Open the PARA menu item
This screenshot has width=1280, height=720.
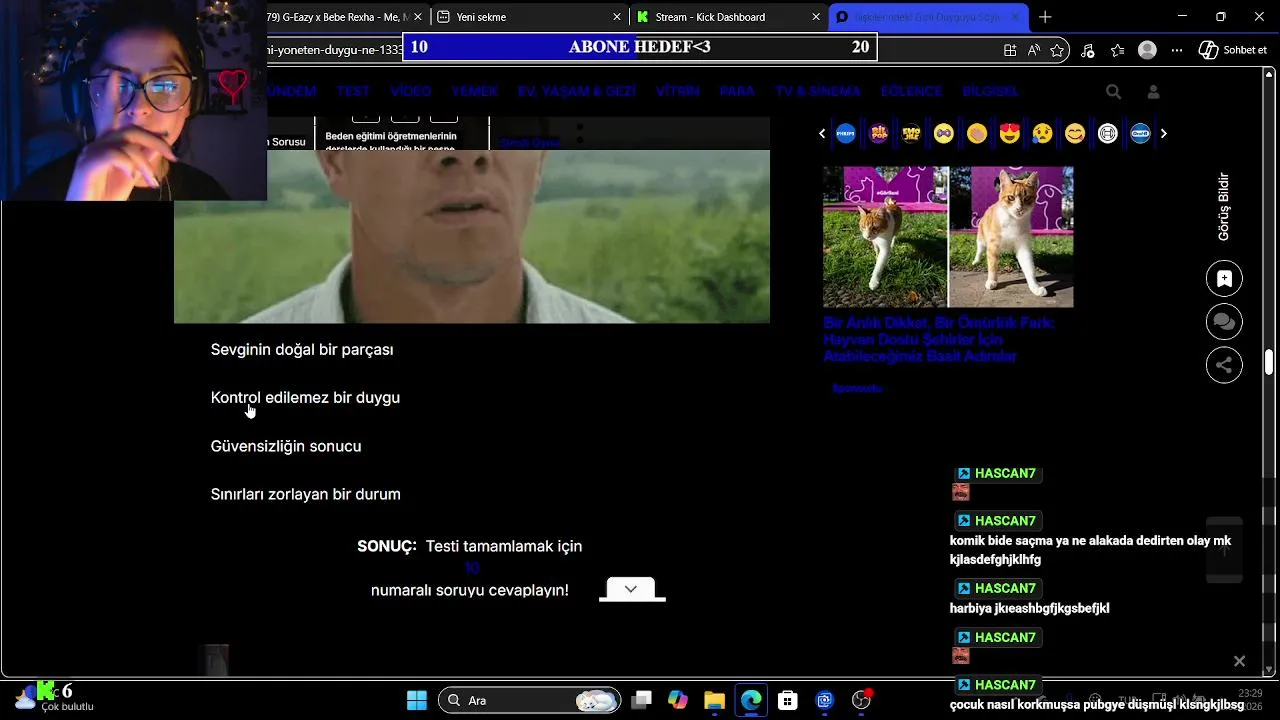[x=737, y=91]
